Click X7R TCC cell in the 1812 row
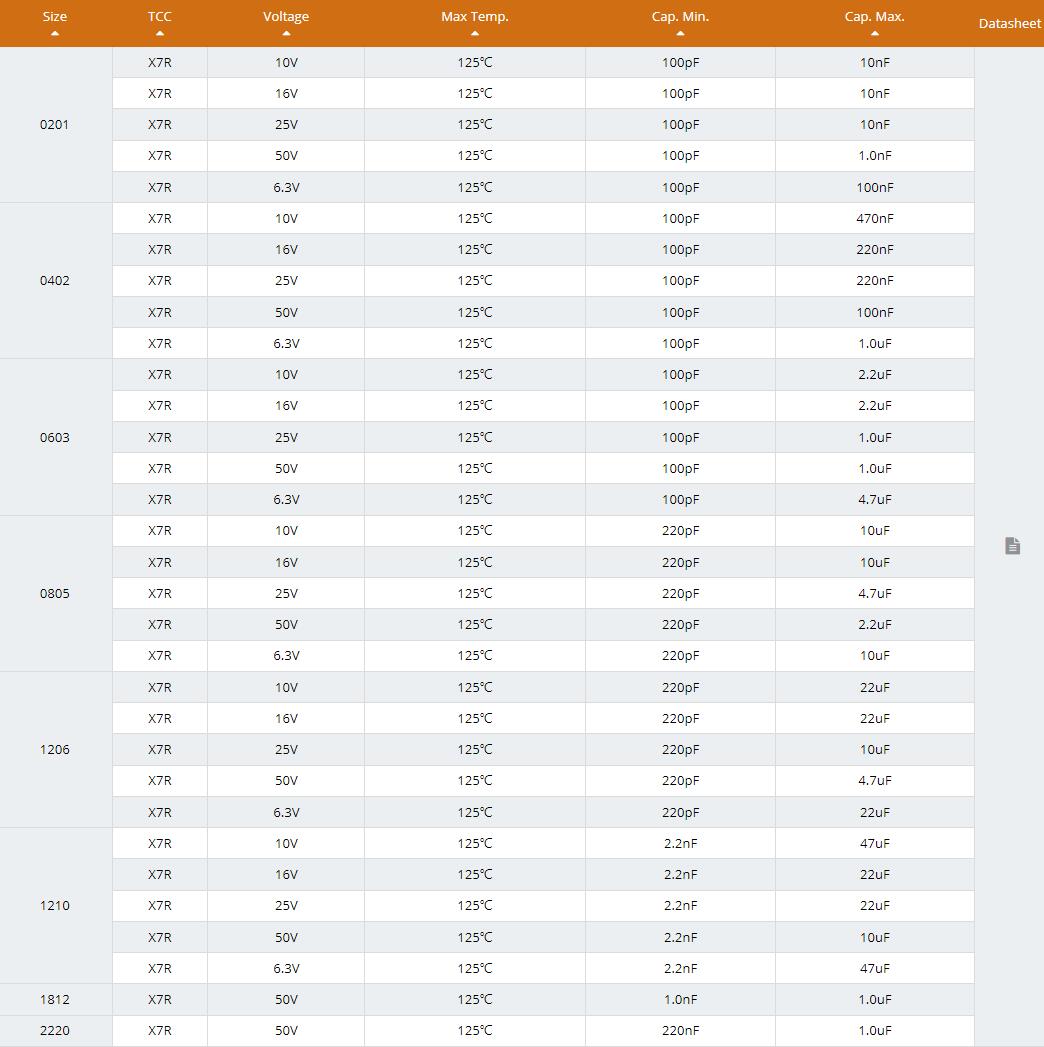This screenshot has width=1044, height=1047. coord(160,1000)
